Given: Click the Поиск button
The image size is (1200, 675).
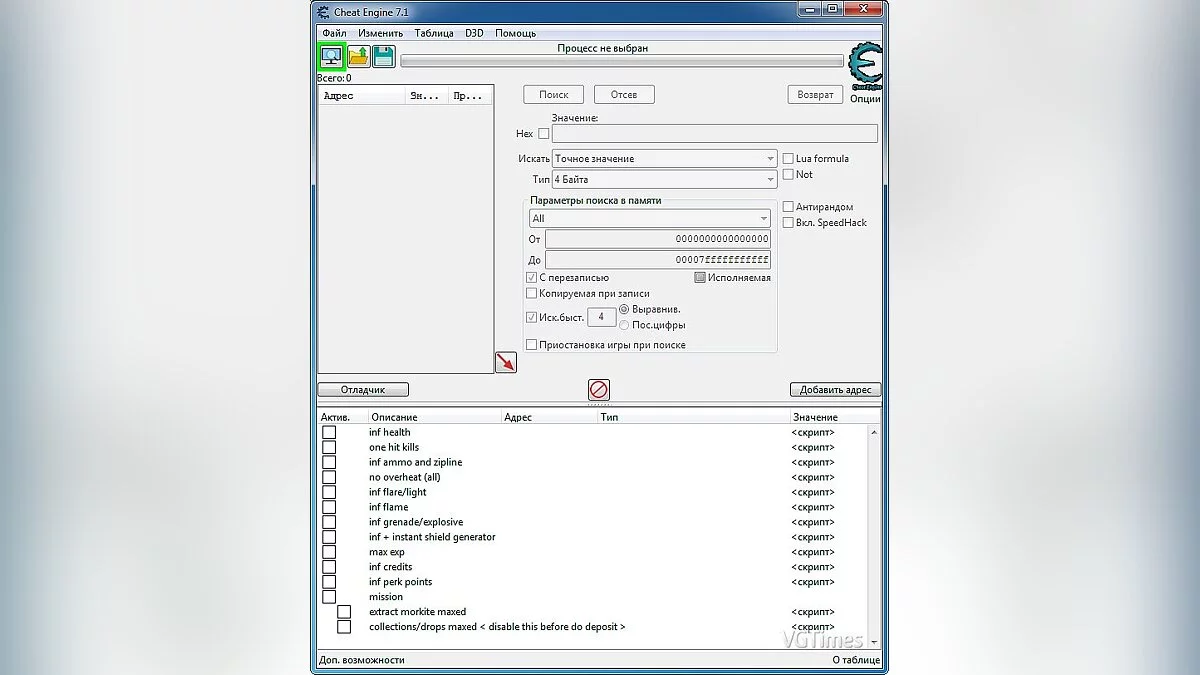Looking at the screenshot, I should click(x=553, y=94).
